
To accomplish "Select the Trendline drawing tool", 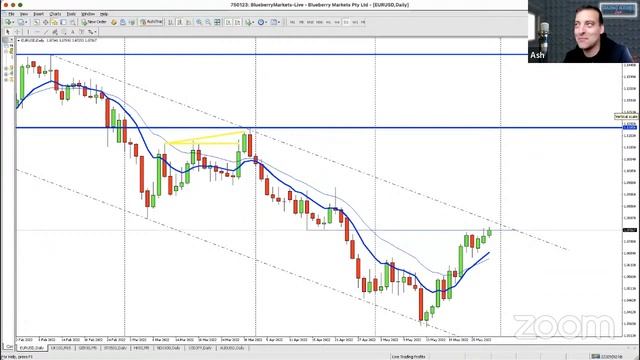I will tap(46, 32).
